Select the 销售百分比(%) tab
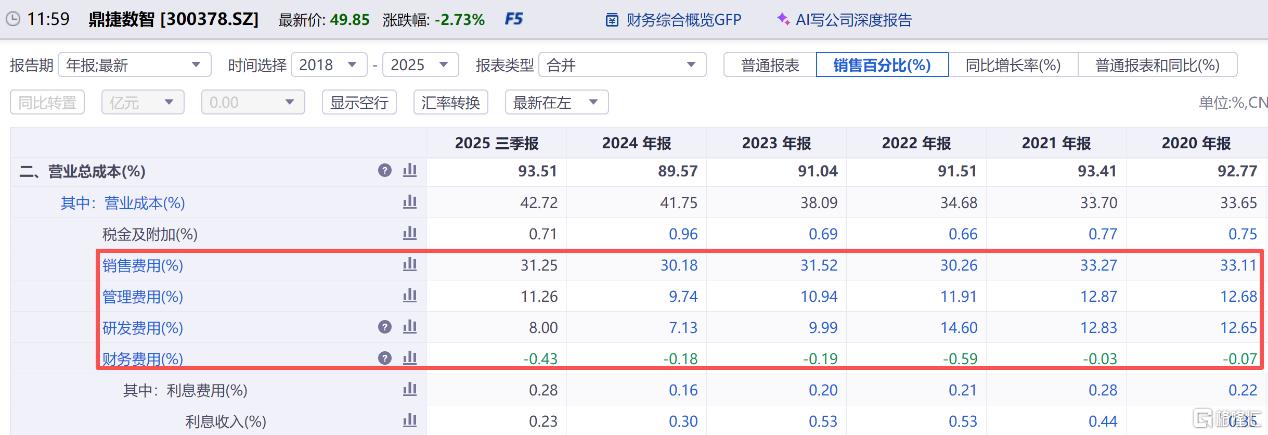1268x435 pixels. (x=882, y=65)
